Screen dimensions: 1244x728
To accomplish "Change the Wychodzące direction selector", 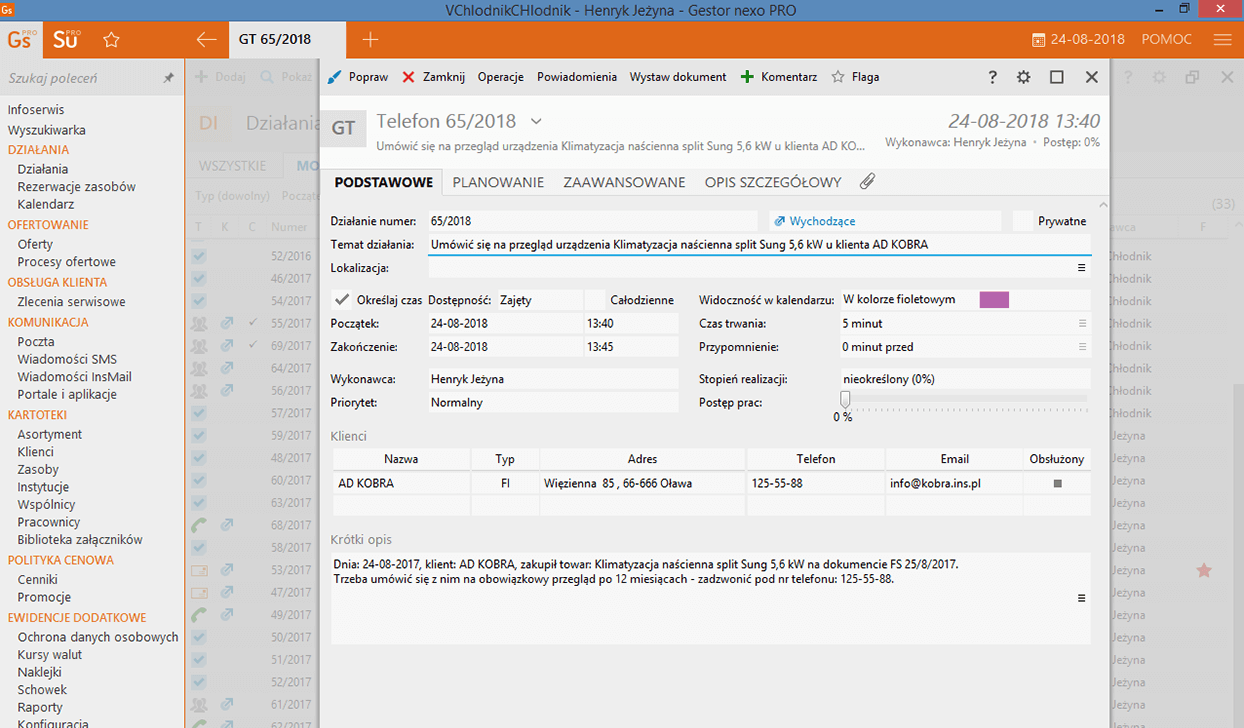I will click(885, 221).
